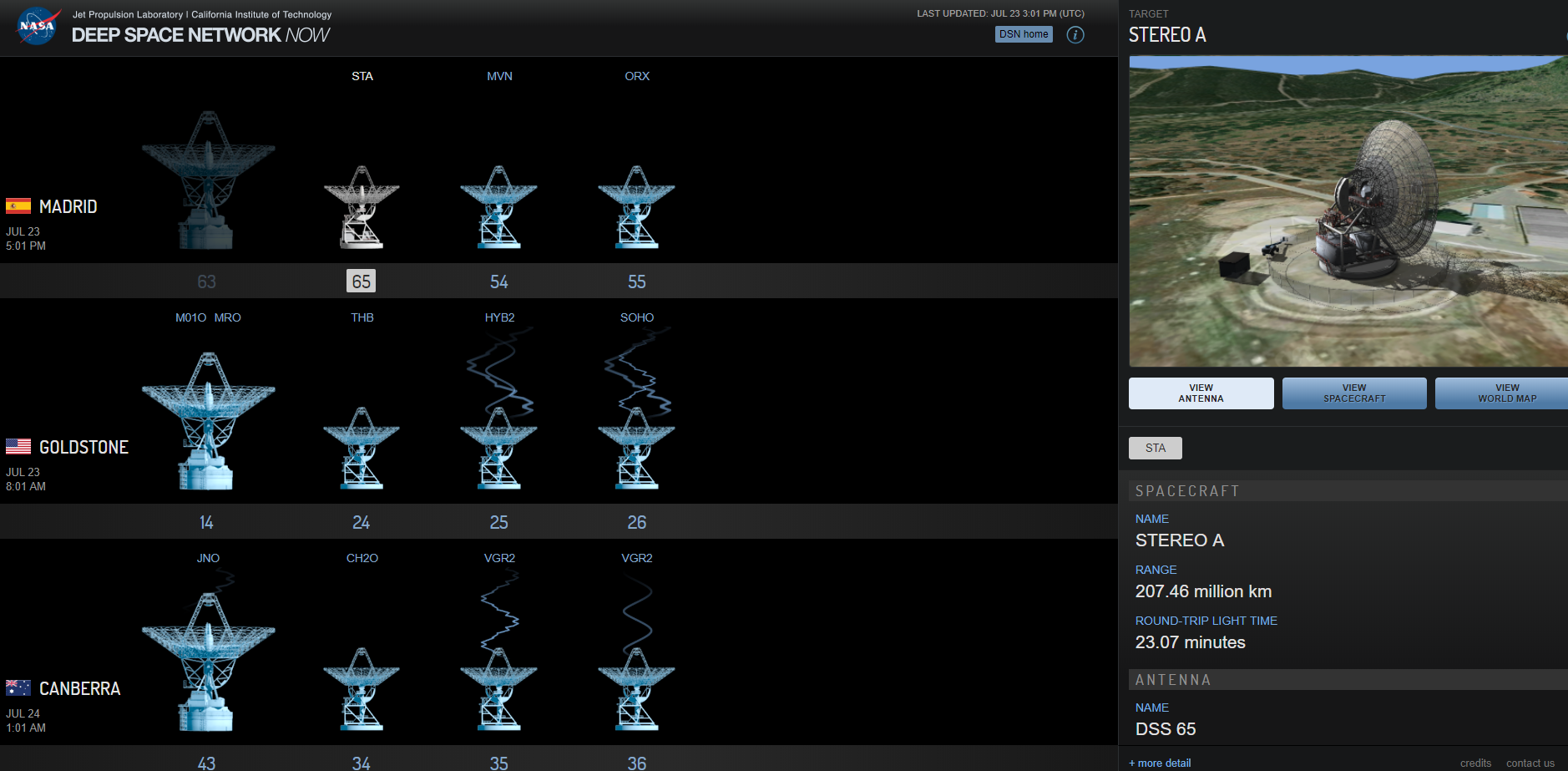Click antenna number 36

click(636, 763)
